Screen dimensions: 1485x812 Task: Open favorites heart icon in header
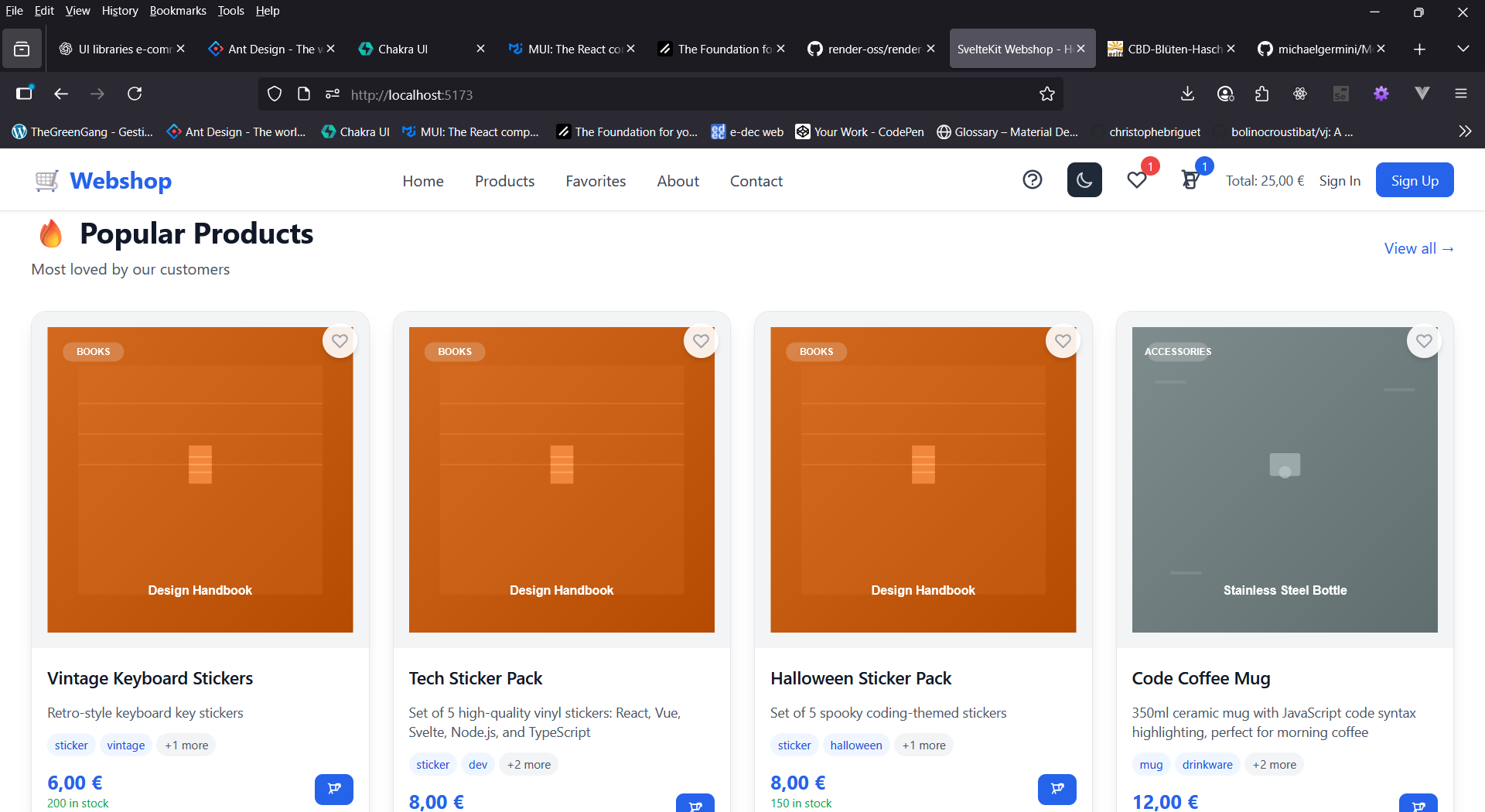click(x=1137, y=180)
